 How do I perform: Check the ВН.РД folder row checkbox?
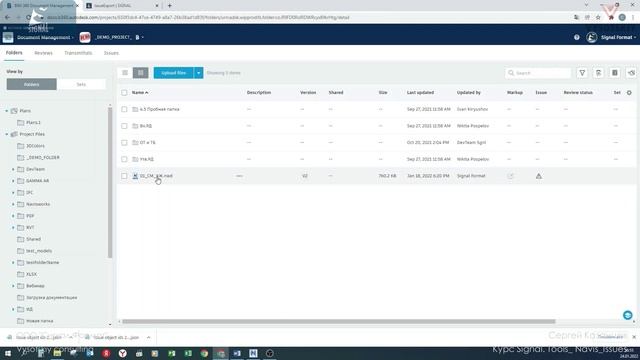[x=124, y=126]
